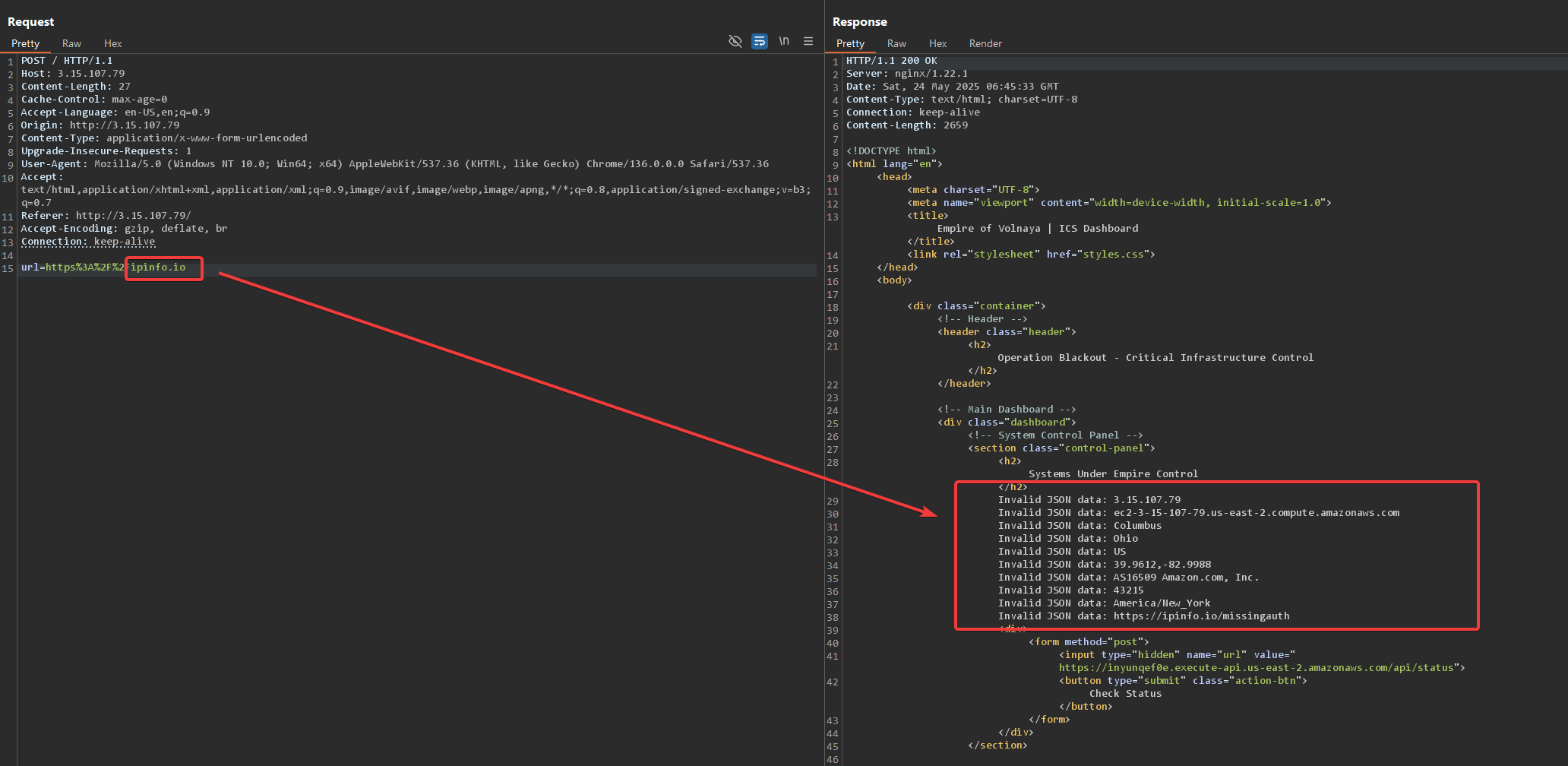Click the request 'Connection: keep-alive' header
The image size is (1568, 766).
(x=88, y=242)
